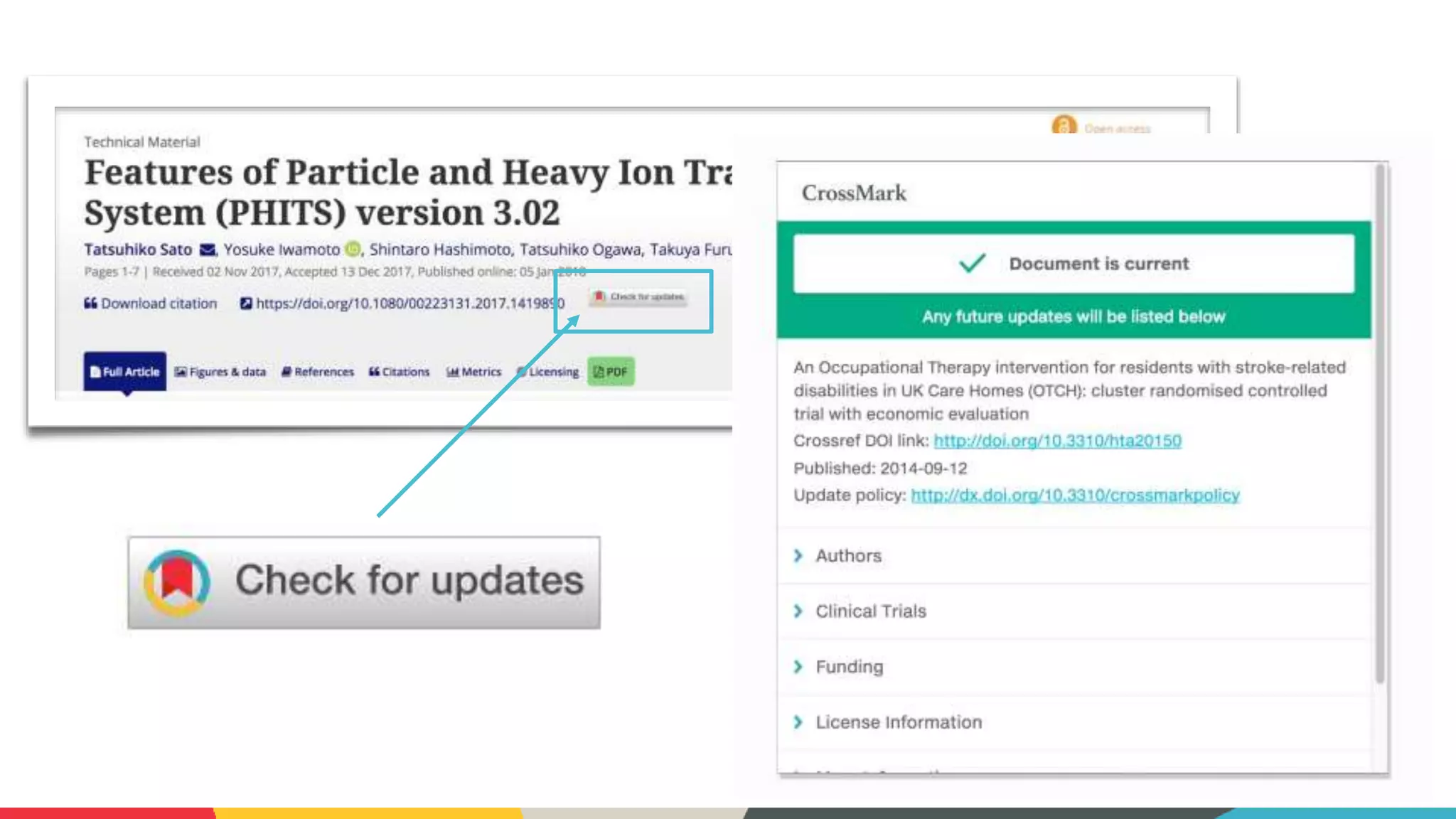Screen dimensions: 1456x819
Task: Switch to the Figures & data tab
Action: pos(220,372)
